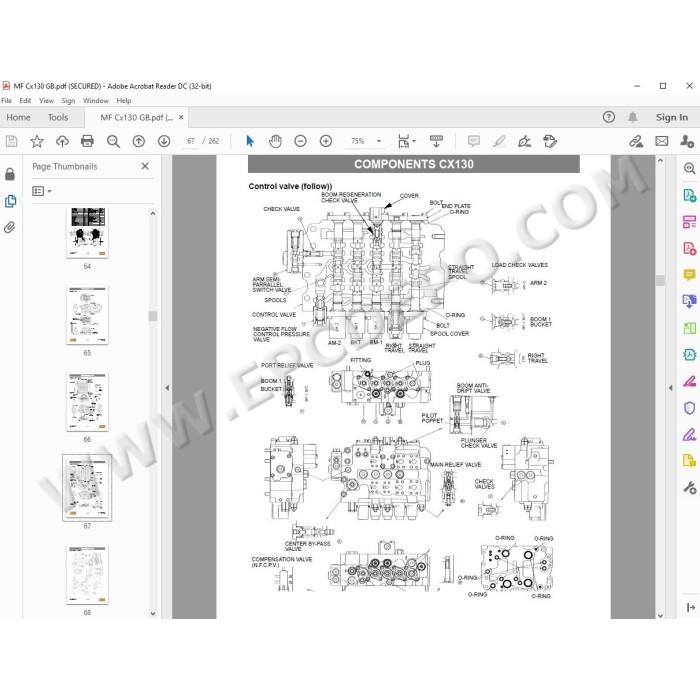Screen dimensions: 700x700
Task: Open the help question mark
Action: [608, 117]
